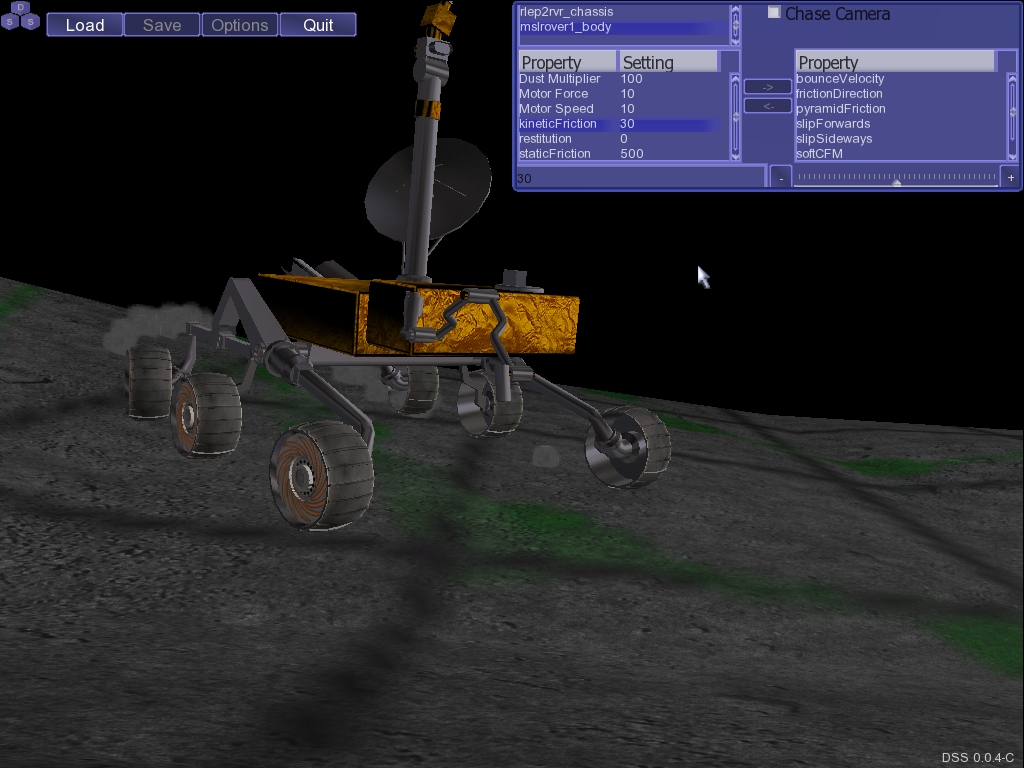Click the Setting column header
The image size is (1024, 768).
pos(669,62)
